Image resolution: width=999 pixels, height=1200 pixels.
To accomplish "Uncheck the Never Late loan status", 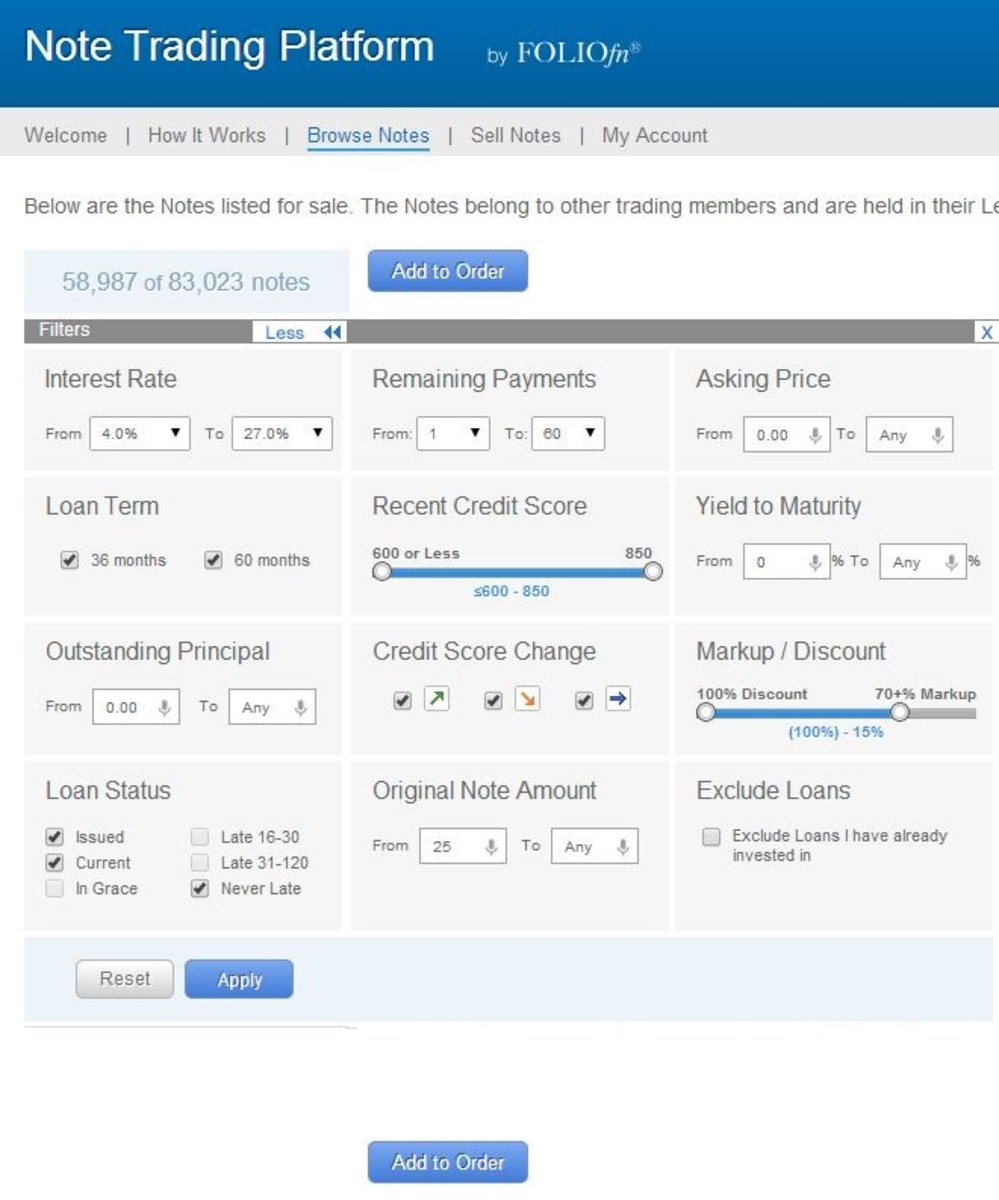I will [x=198, y=888].
